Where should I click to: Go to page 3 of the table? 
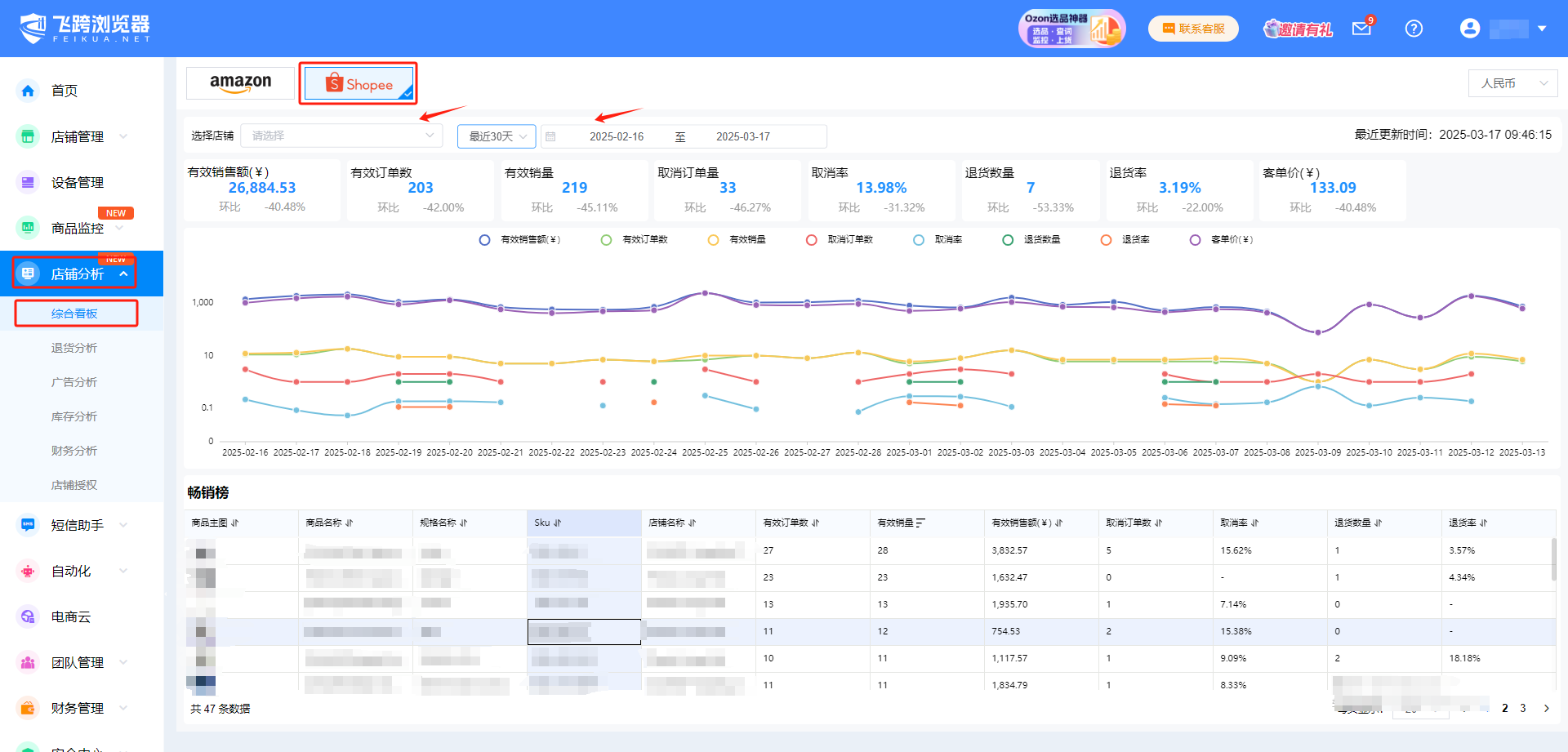1522,708
